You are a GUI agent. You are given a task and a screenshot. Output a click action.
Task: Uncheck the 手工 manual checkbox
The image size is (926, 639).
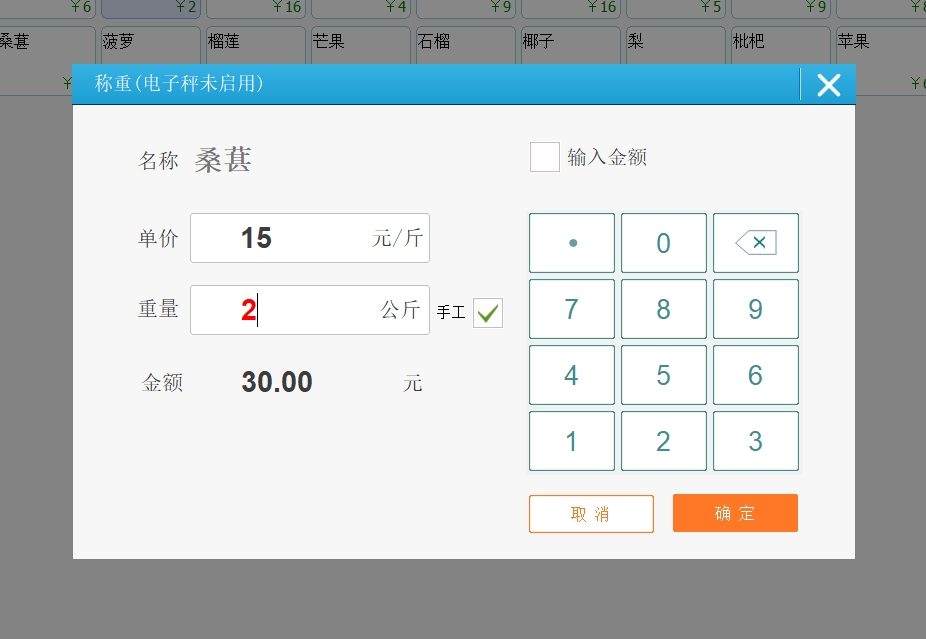coord(488,313)
